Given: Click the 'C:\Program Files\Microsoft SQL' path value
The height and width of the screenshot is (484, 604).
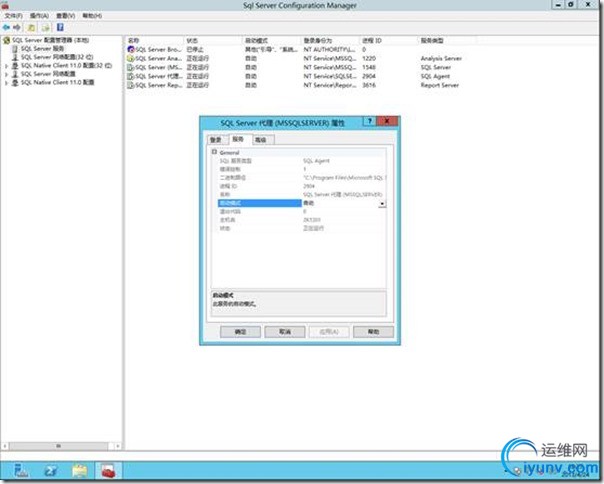Looking at the screenshot, I should [344, 178].
